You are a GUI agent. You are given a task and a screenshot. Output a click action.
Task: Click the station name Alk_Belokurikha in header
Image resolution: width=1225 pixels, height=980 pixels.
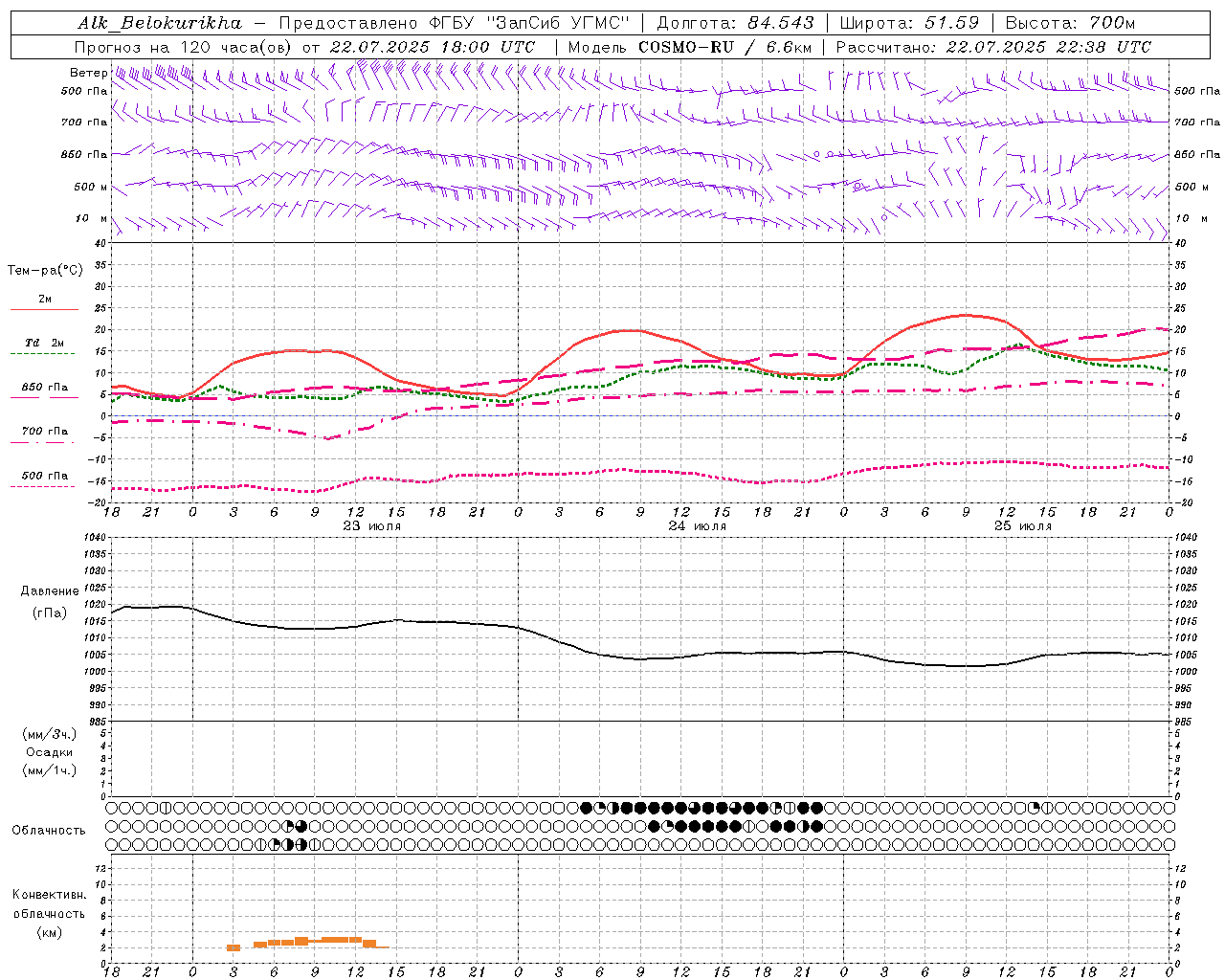[x=159, y=23]
